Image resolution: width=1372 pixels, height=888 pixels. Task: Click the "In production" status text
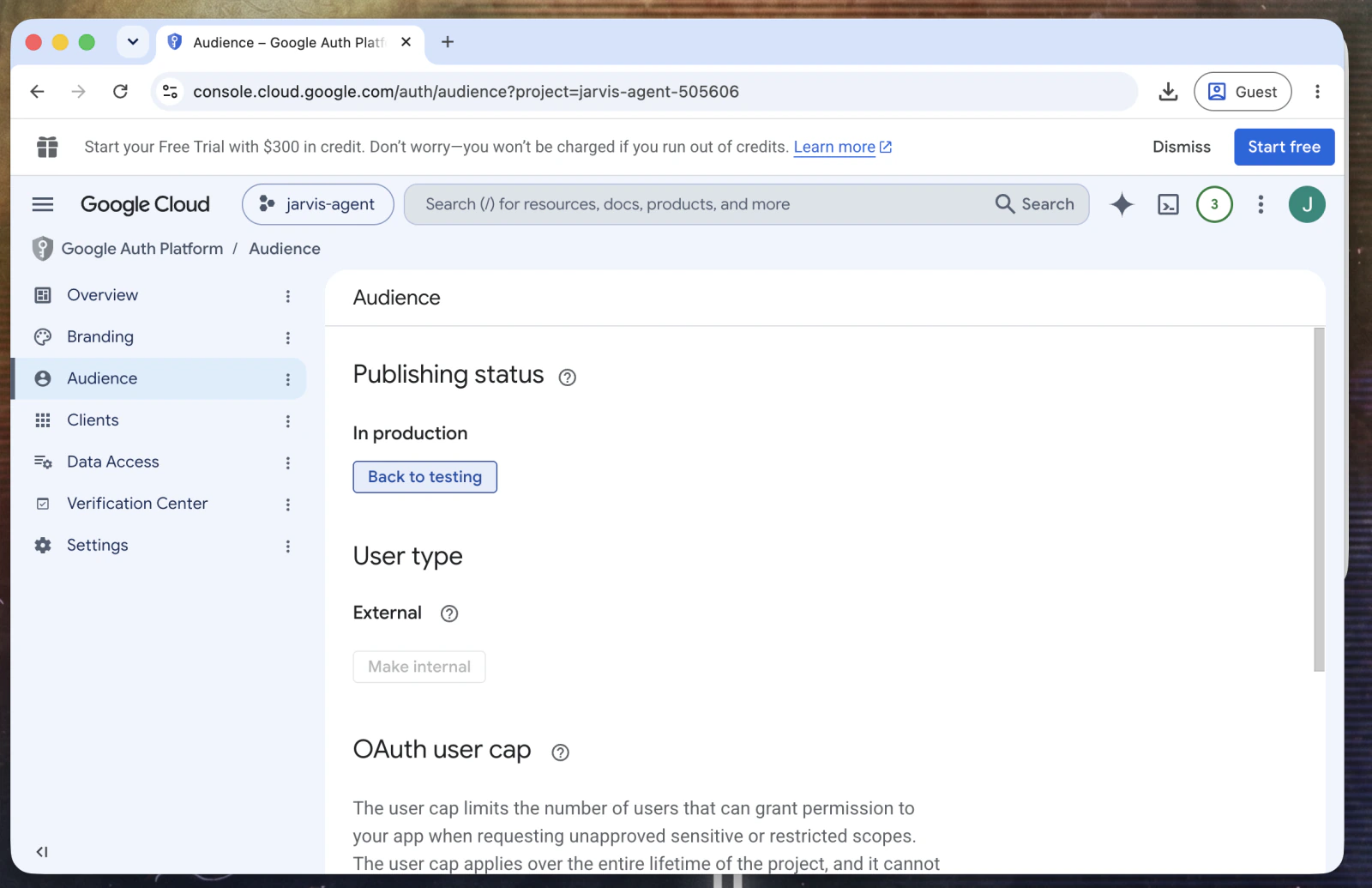click(410, 433)
